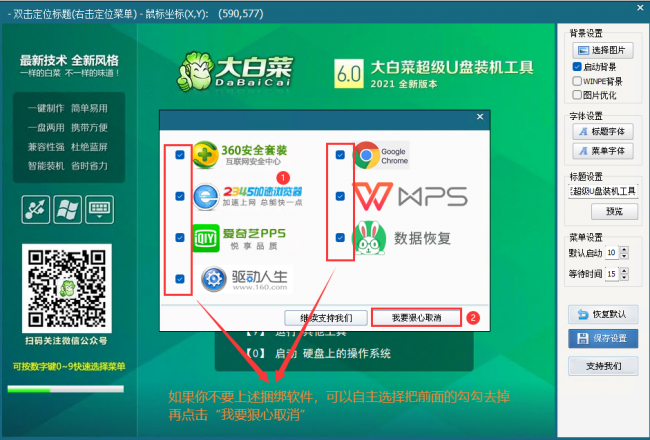
Task: Uncheck the 360安全套装 checkbox
Action: pyautogui.click(x=179, y=155)
